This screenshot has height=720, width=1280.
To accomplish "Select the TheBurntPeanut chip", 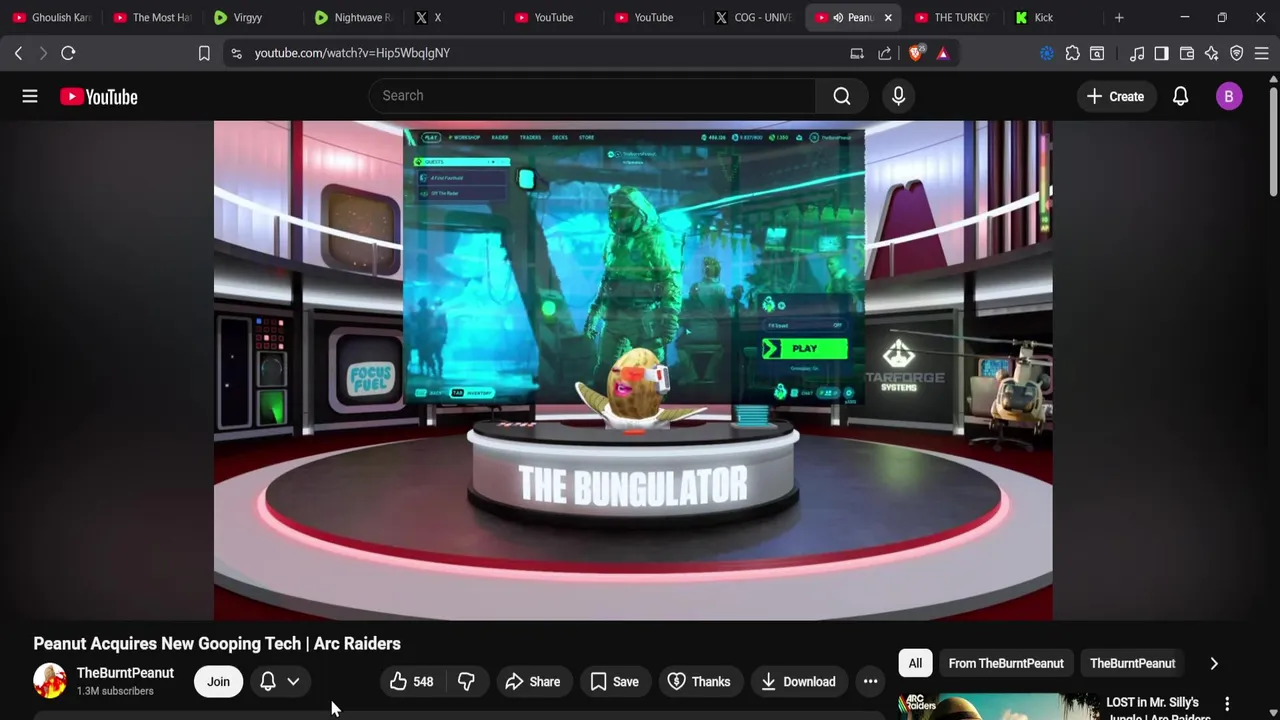I will (1132, 663).
